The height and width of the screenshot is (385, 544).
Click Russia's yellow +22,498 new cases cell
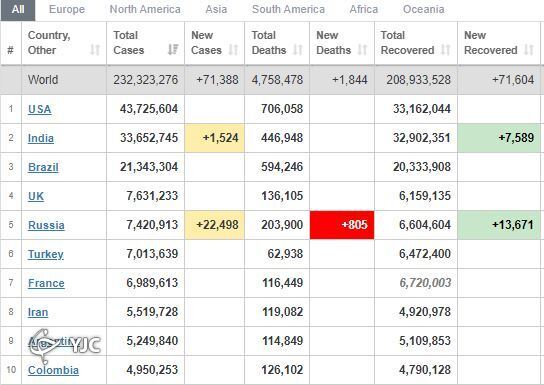click(215, 225)
